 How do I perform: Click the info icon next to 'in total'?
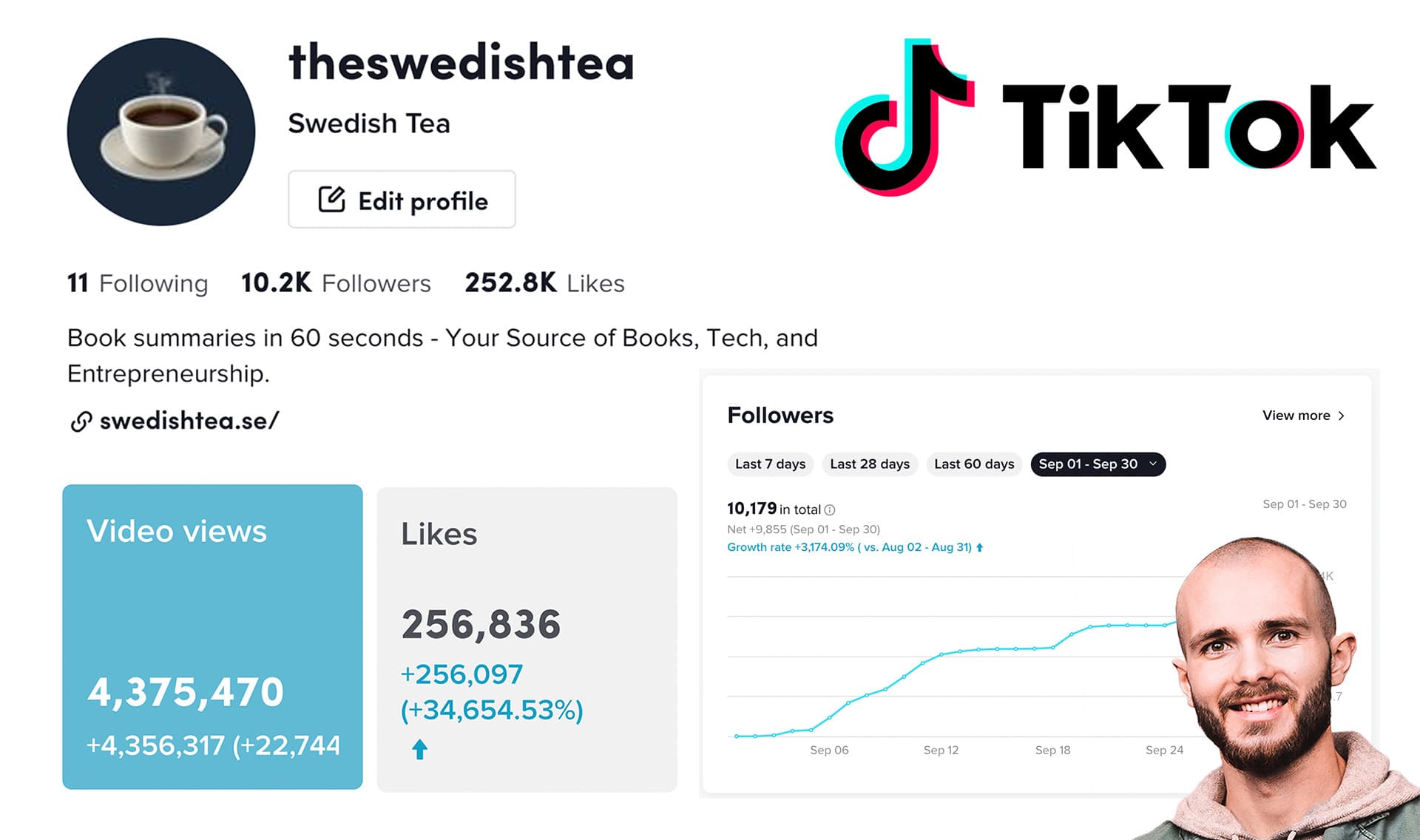(x=830, y=509)
